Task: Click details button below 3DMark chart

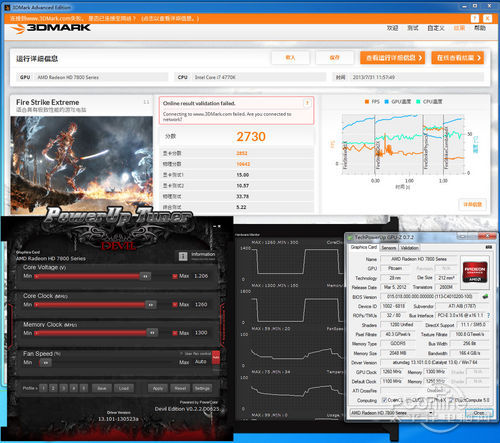Action: click(473, 204)
